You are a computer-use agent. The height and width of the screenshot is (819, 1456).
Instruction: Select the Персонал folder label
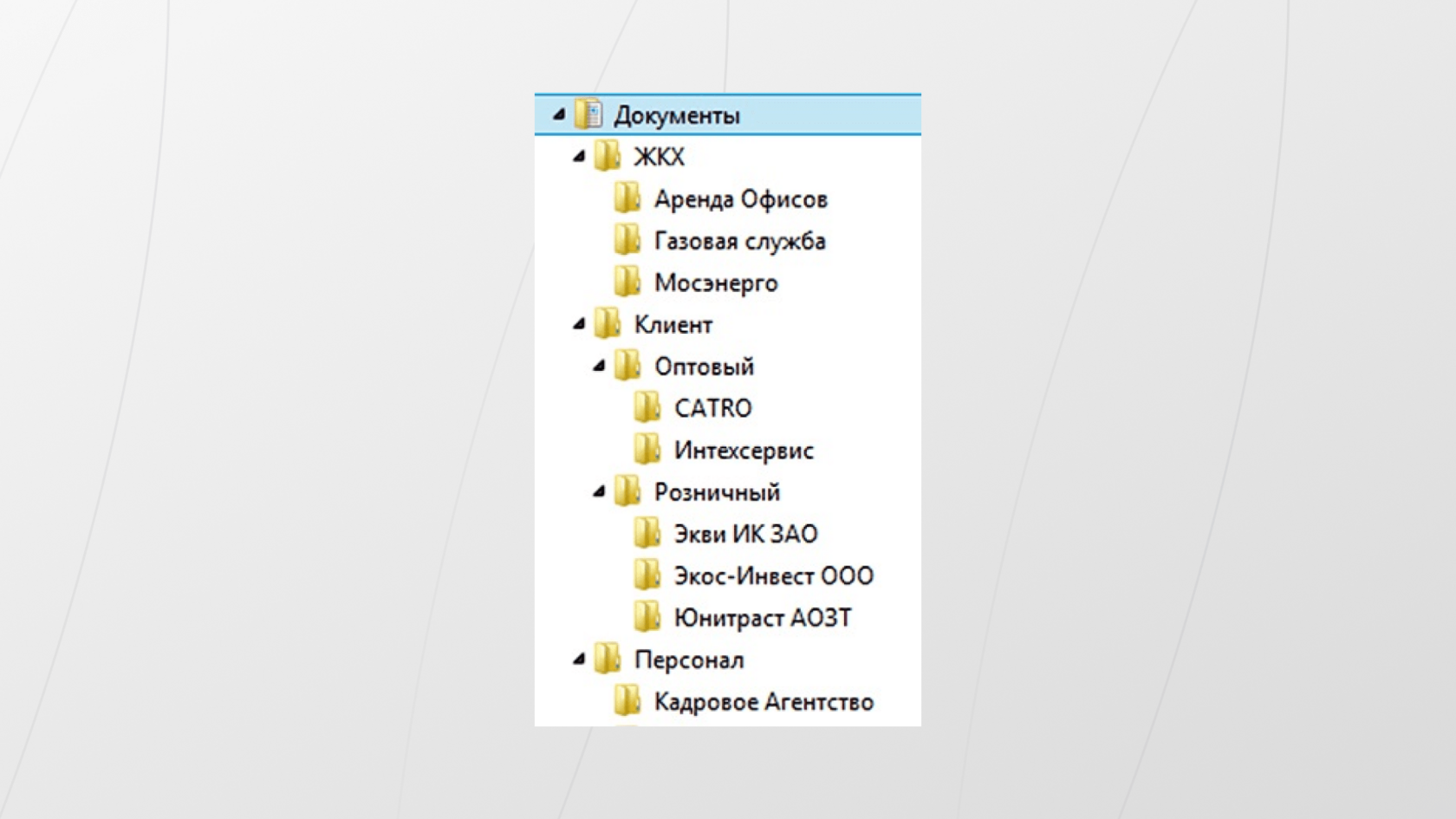(689, 660)
